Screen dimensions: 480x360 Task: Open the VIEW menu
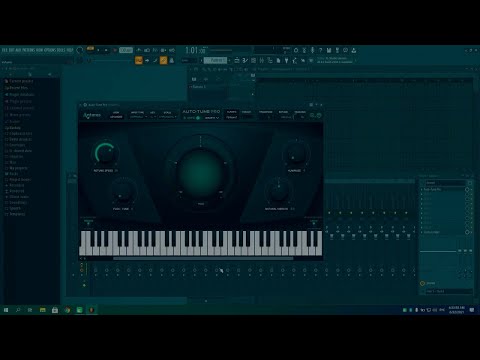(39, 50)
